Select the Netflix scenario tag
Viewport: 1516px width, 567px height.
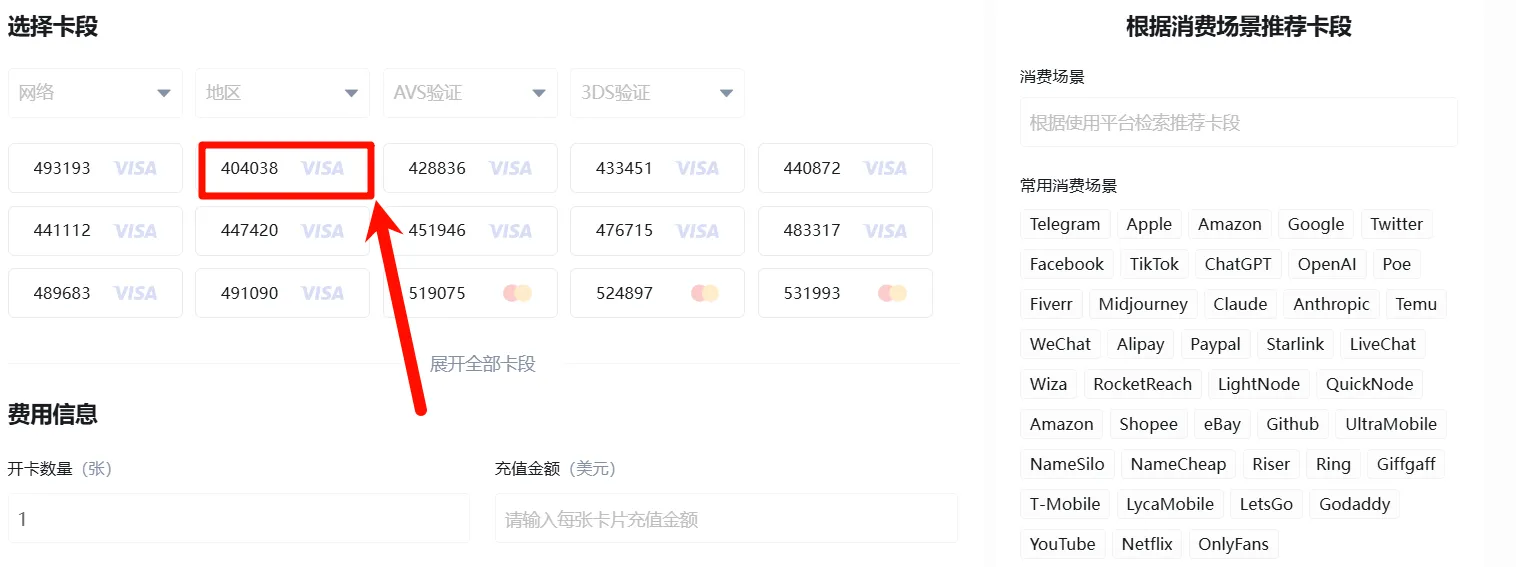(1147, 544)
